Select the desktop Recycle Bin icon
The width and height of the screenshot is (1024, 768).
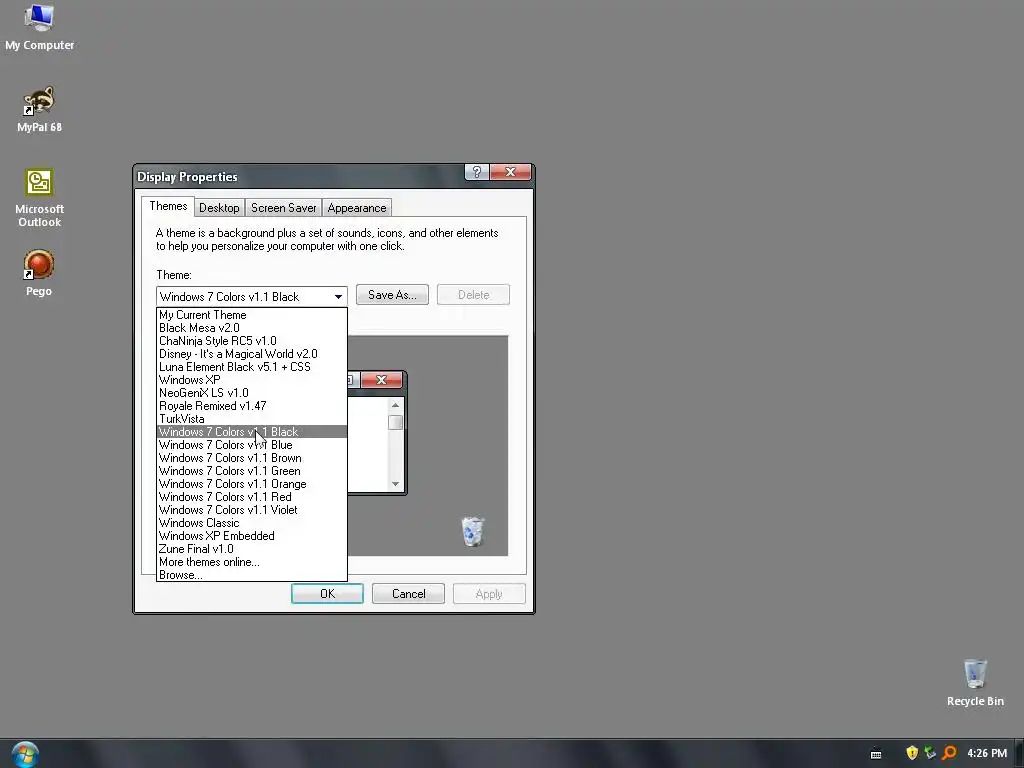click(975, 682)
